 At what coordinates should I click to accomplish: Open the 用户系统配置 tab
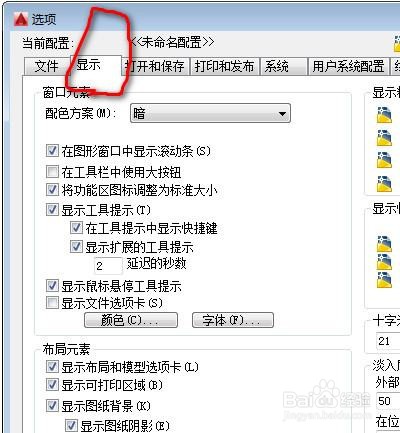point(348,66)
